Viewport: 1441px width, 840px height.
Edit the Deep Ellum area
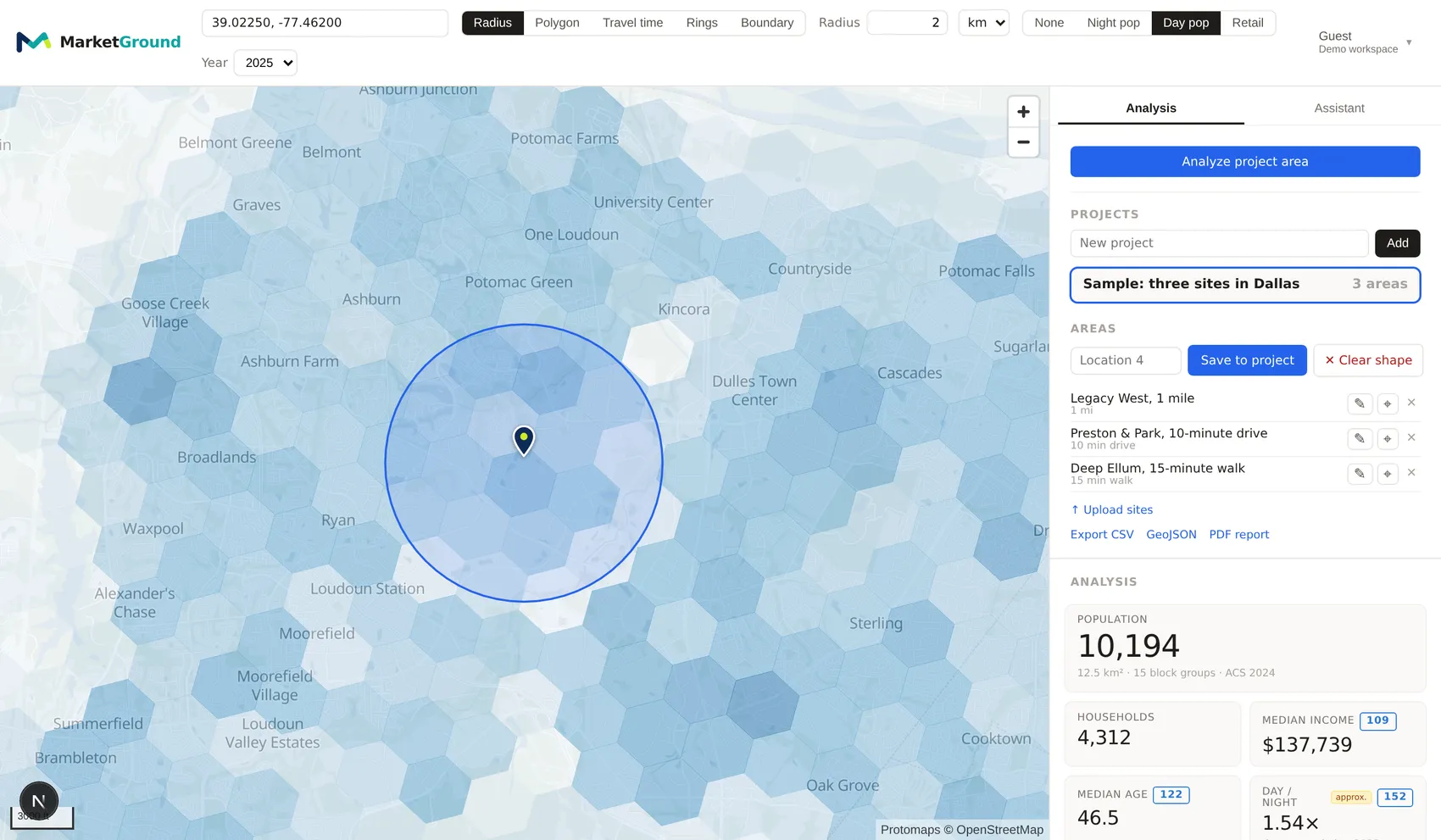click(1360, 473)
